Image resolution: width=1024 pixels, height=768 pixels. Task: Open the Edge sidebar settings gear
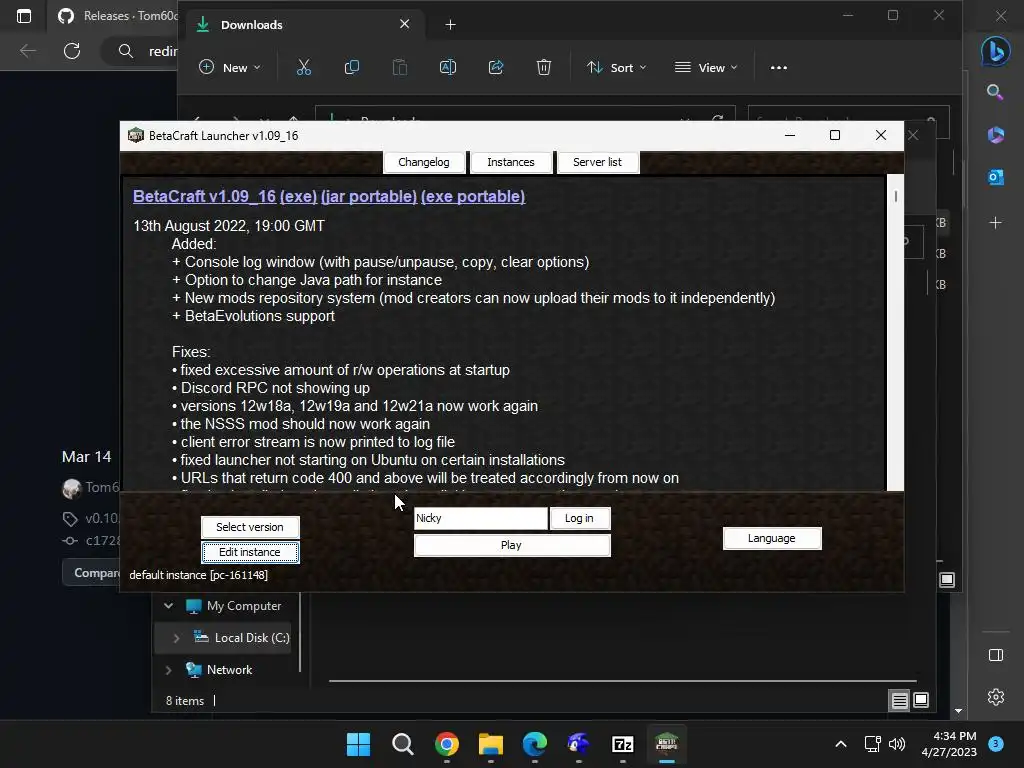pyautogui.click(x=995, y=697)
